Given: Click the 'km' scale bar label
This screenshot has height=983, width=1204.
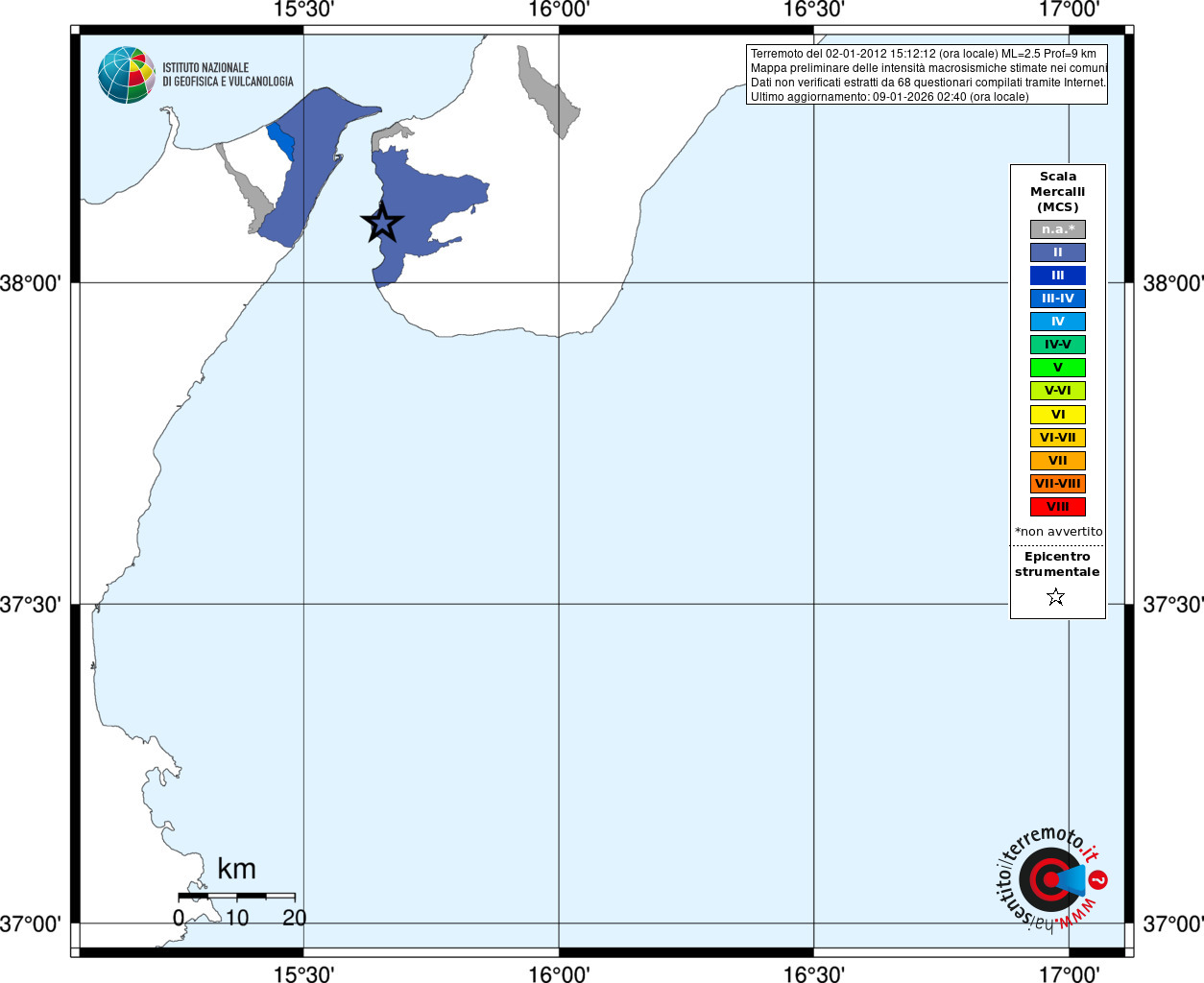Looking at the screenshot, I should pos(237,869).
